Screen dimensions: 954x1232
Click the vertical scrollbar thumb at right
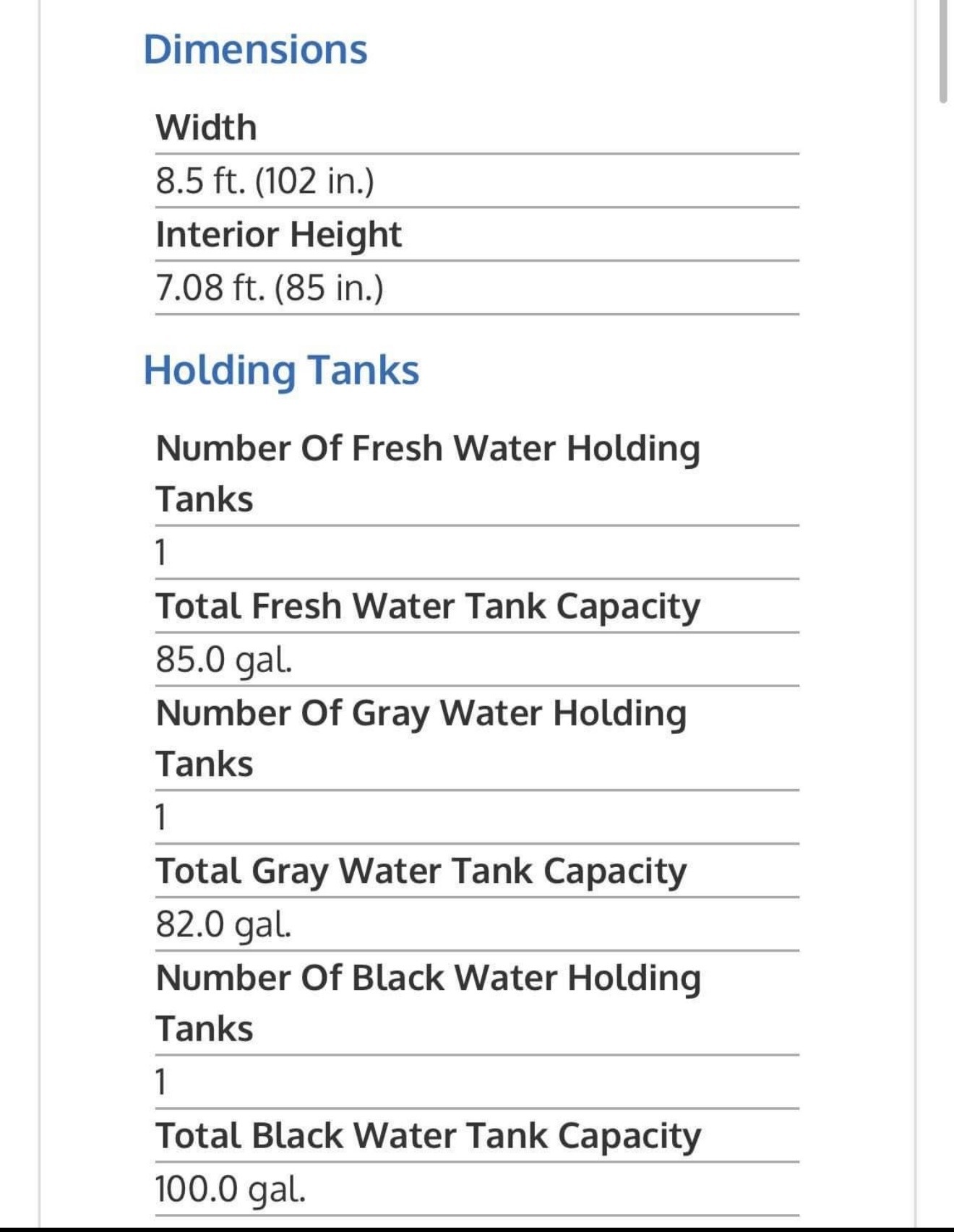coord(944,51)
